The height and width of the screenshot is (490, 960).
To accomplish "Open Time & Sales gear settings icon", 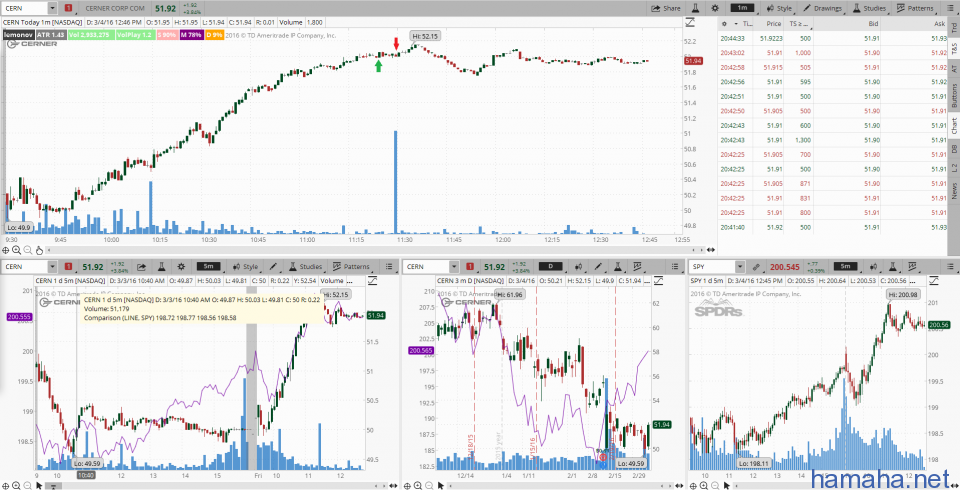I will click(x=726, y=24).
